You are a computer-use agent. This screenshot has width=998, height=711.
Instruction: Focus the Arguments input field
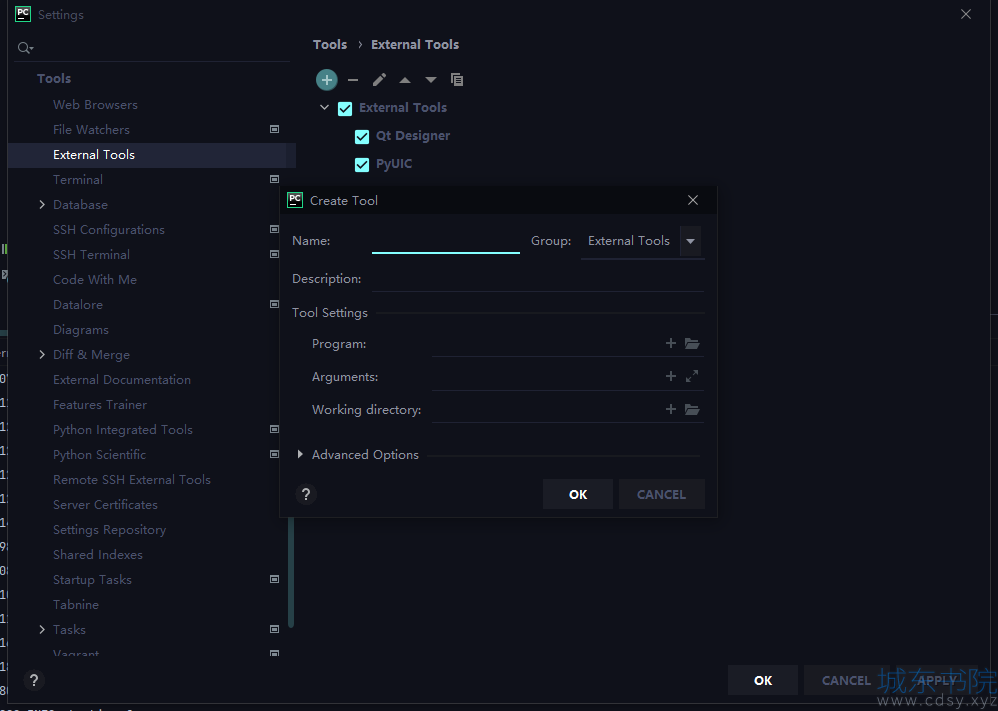point(547,377)
